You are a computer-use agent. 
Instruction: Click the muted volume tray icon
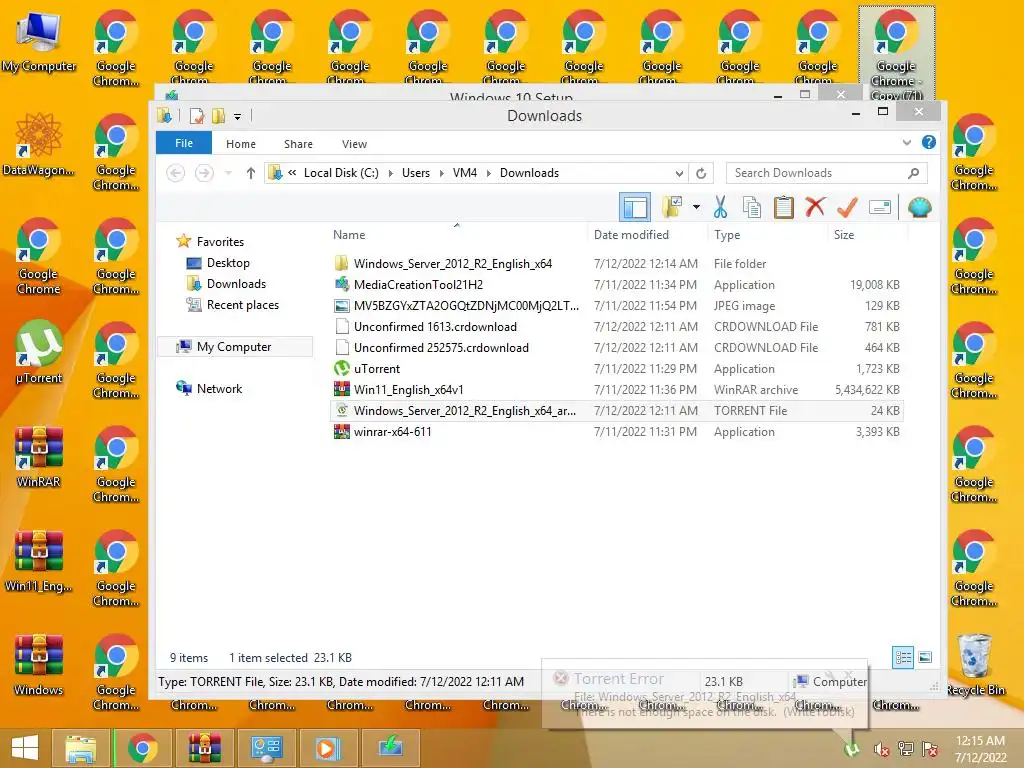click(882, 749)
